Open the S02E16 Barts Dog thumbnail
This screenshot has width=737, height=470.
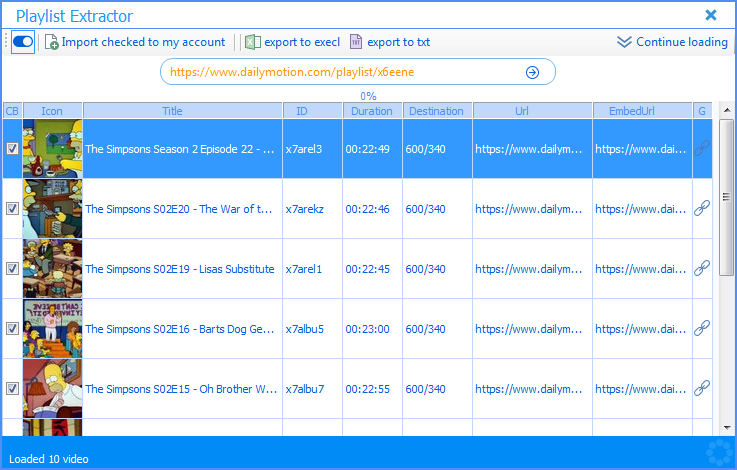[x=52, y=329]
